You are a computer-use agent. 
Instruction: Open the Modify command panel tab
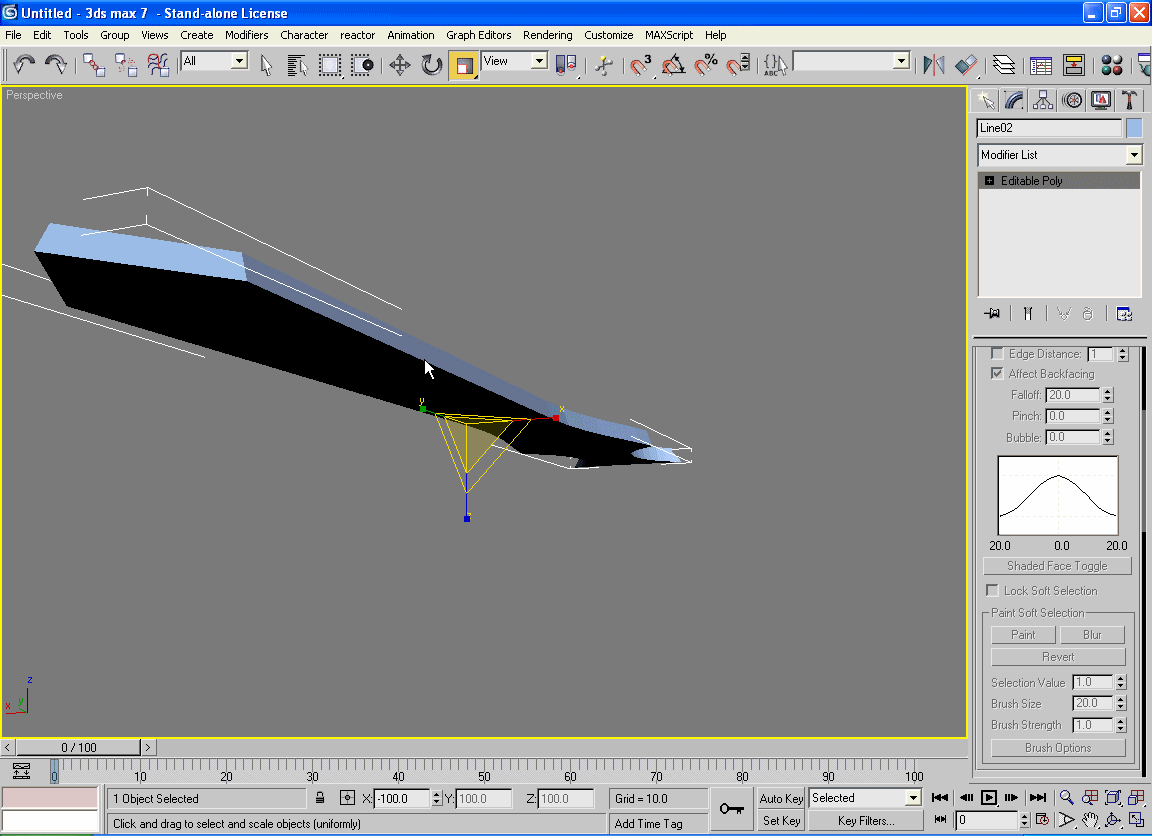1014,100
